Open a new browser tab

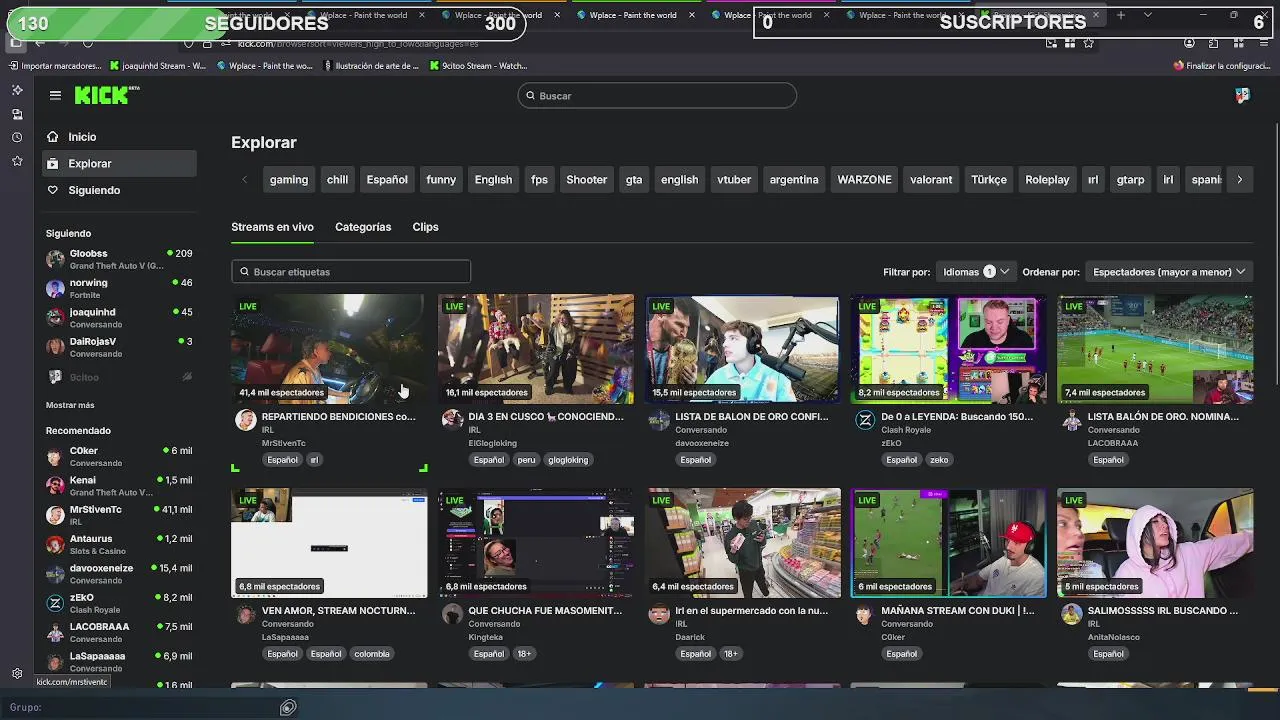[1120, 15]
